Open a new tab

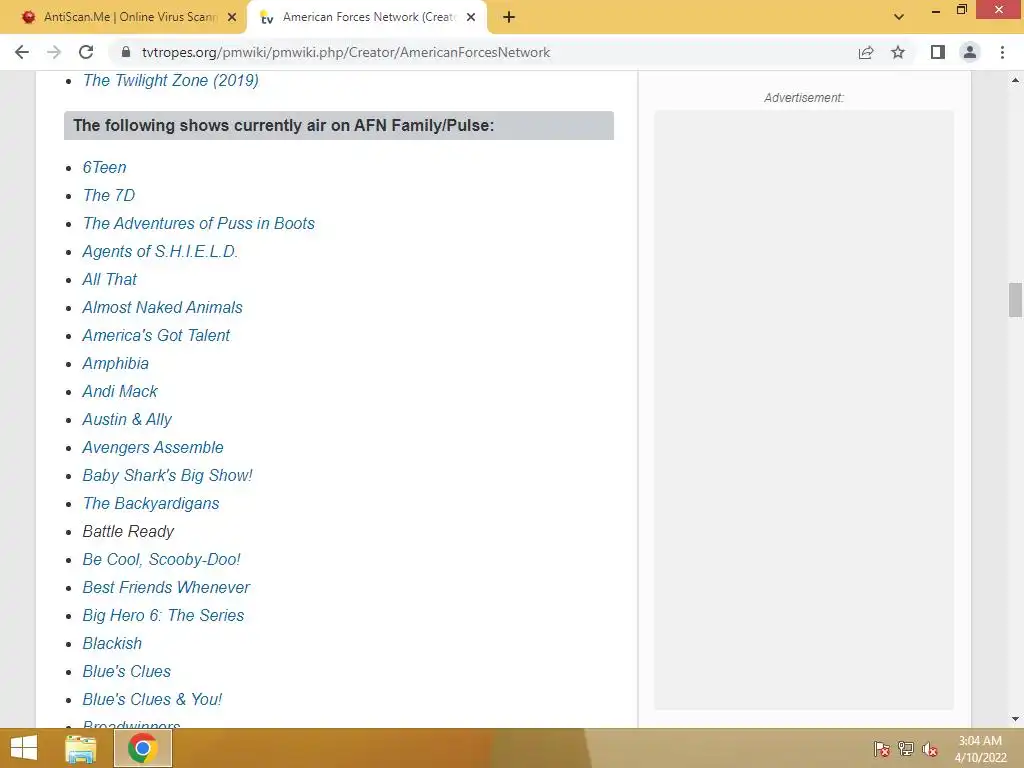(509, 17)
